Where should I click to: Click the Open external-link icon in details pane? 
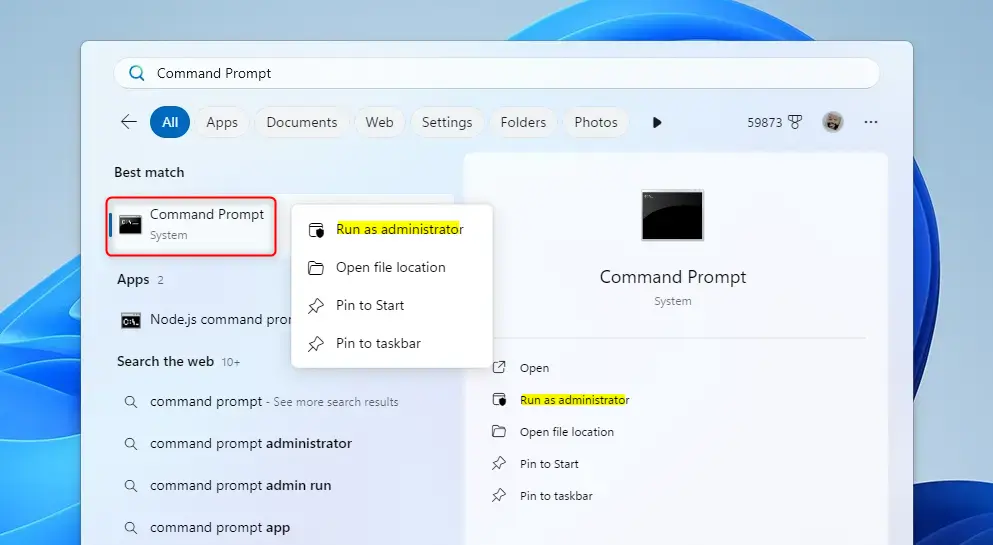pos(499,367)
